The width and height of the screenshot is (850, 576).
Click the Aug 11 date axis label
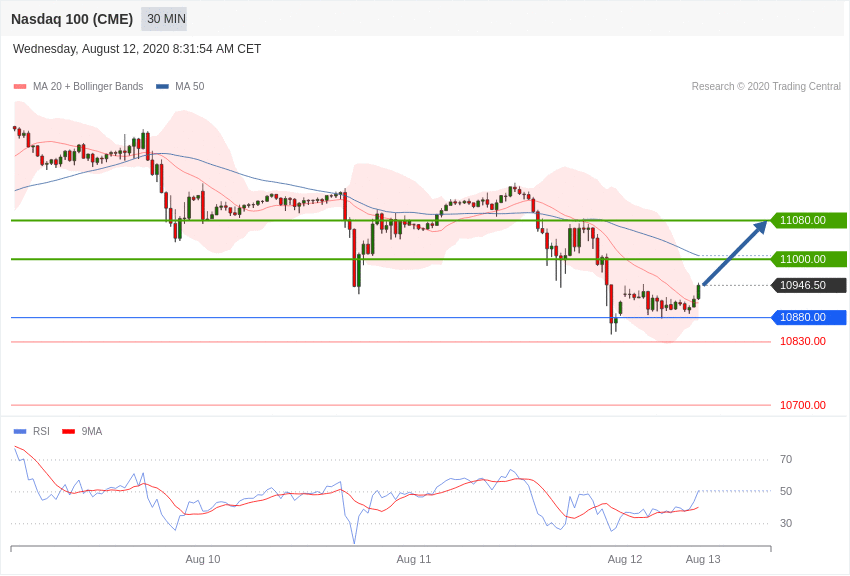coord(414,559)
